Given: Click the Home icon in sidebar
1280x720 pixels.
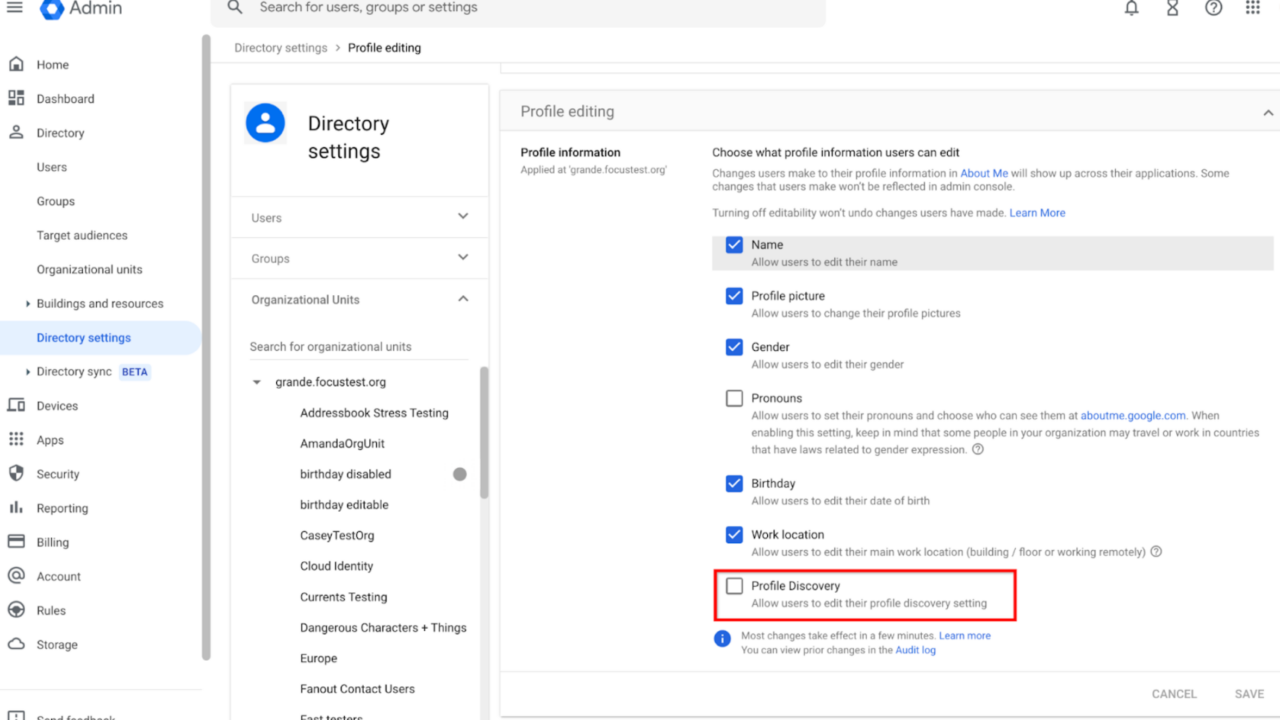Looking at the screenshot, I should (16, 64).
